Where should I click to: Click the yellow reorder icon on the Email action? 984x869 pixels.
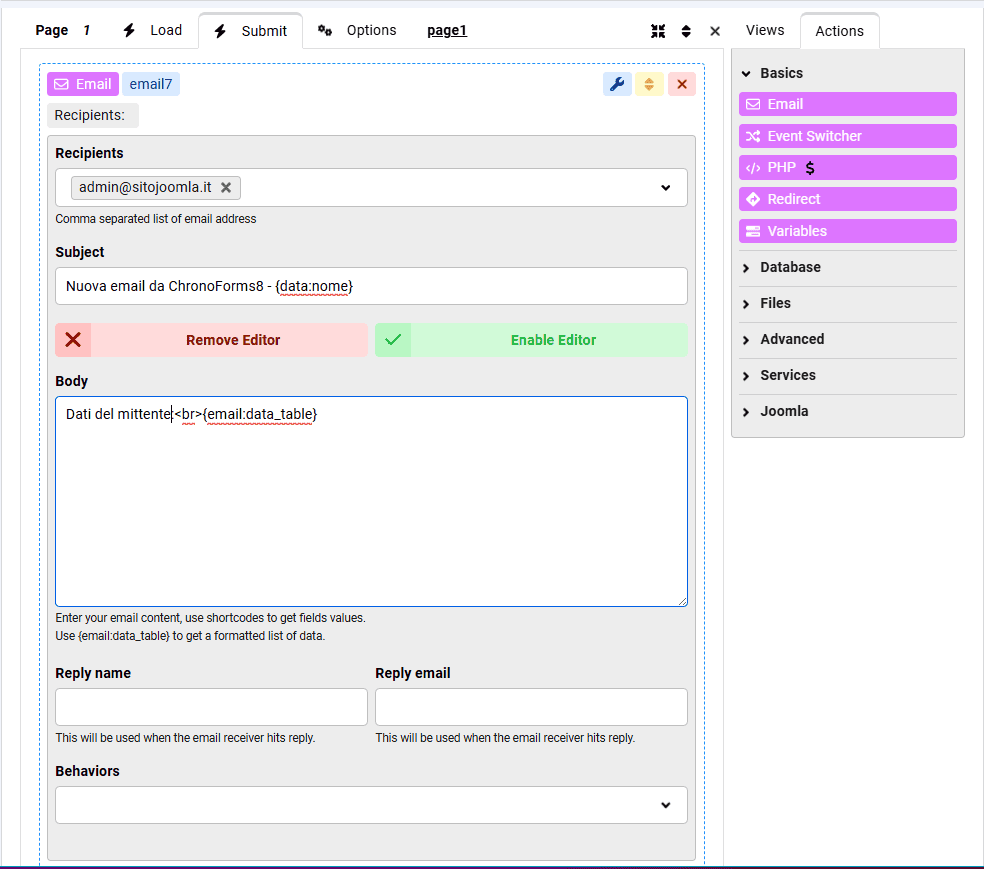(x=649, y=84)
